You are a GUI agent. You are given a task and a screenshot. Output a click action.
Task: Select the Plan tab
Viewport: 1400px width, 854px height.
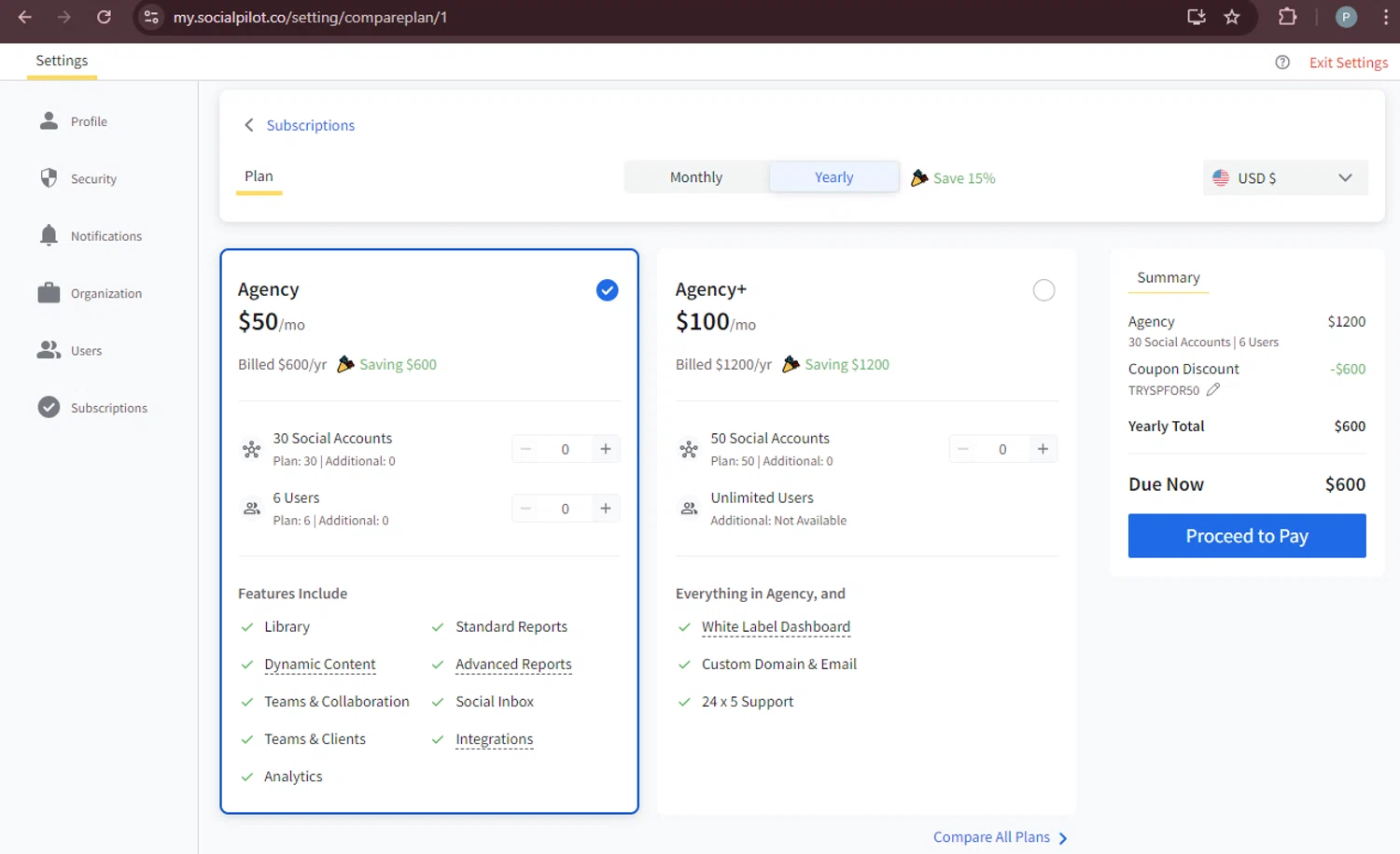point(259,176)
